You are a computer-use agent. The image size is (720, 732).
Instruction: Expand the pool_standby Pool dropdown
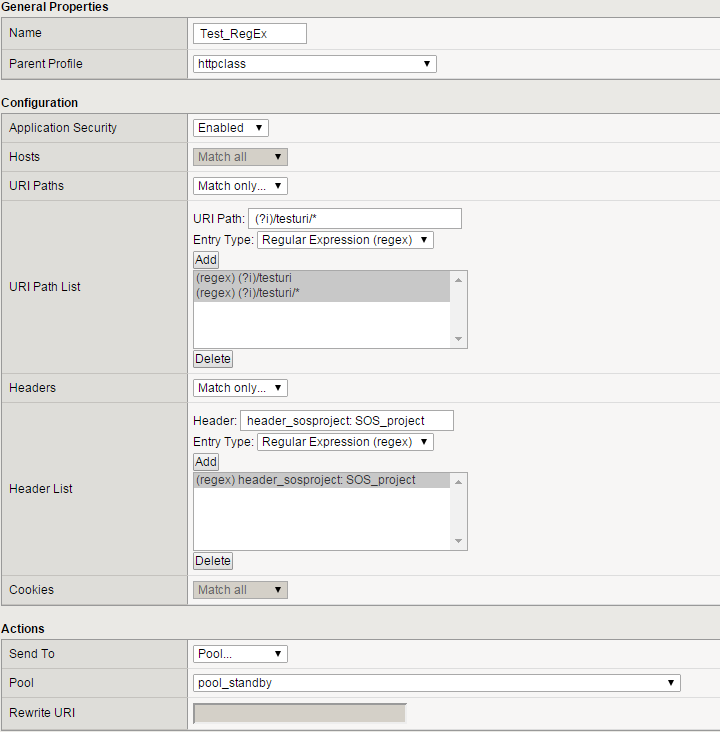436,683
